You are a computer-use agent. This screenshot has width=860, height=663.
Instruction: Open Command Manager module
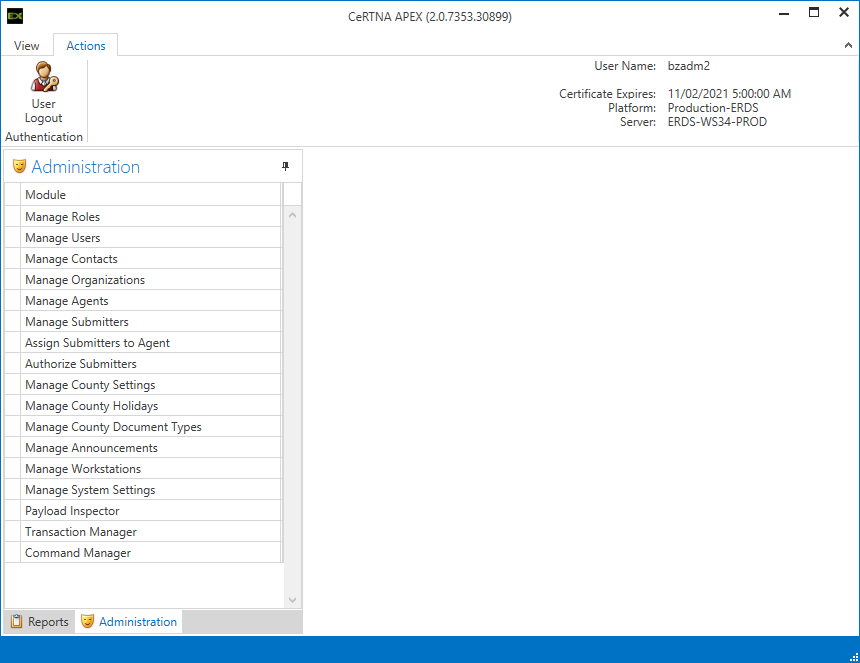tap(78, 553)
